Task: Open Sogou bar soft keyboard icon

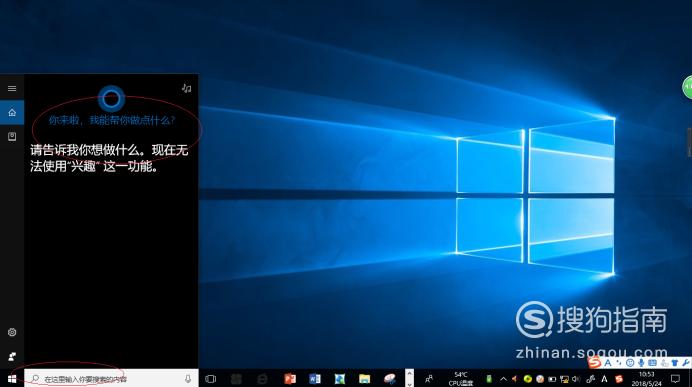Action: click(x=652, y=363)
